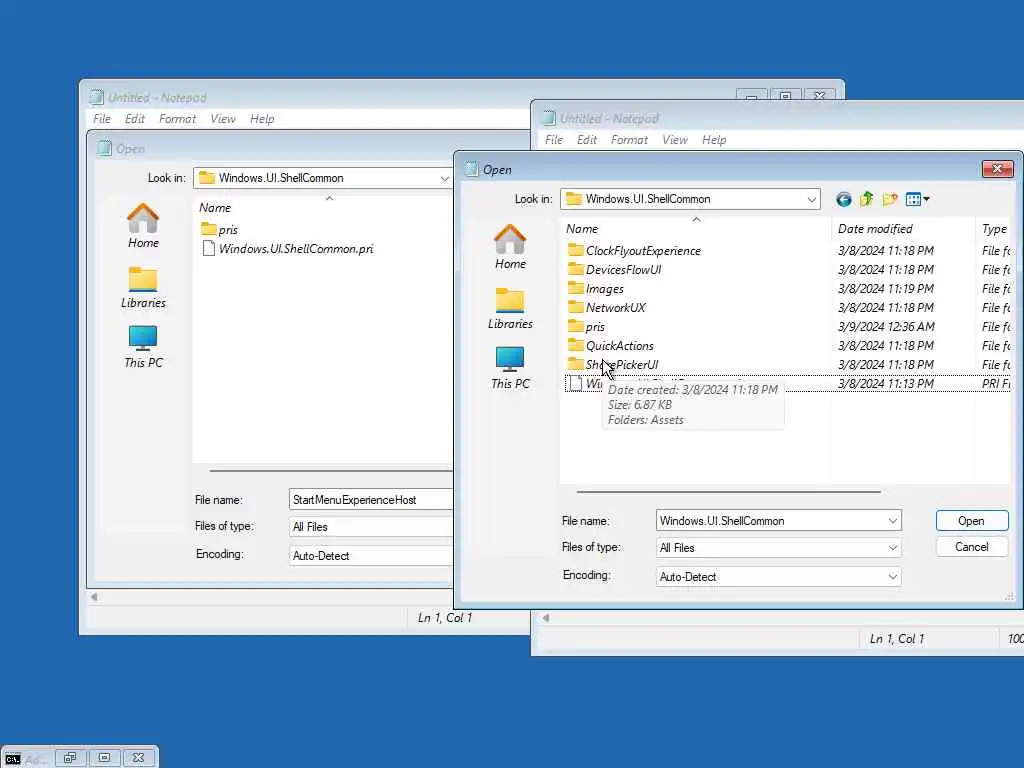
Task: Open the Encoding dropdown in front dialog
Action: [892, 577]
